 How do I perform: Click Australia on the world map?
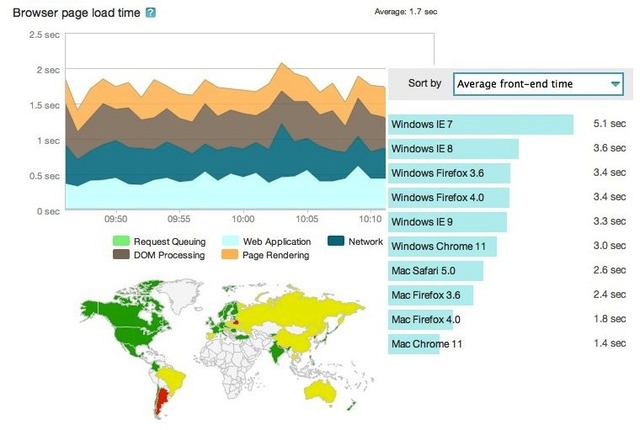click(321, 392)
